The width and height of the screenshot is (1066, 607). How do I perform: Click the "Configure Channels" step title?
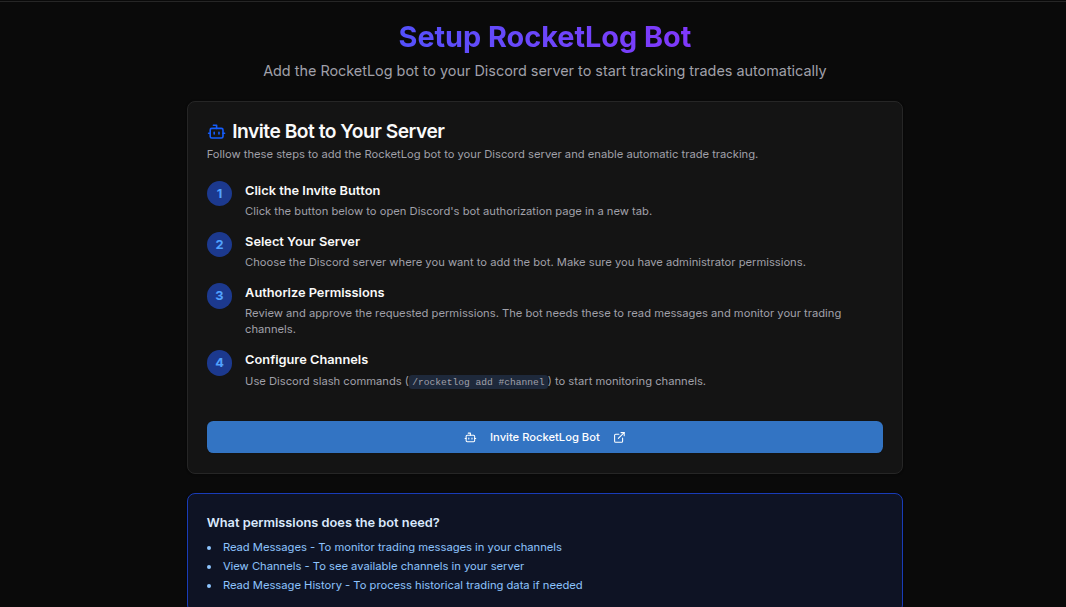pyautogui.click(x=305, y=359)
